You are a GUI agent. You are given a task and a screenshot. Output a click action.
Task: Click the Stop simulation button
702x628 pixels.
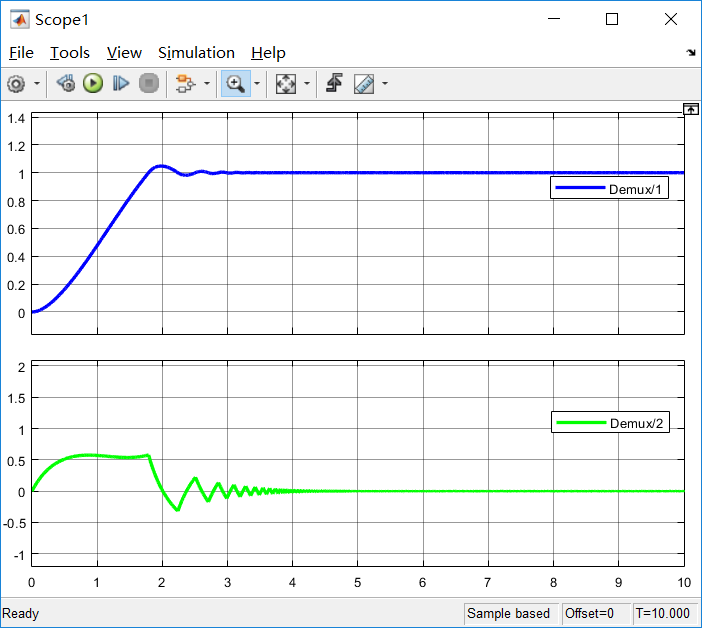[x=149, y=83]
